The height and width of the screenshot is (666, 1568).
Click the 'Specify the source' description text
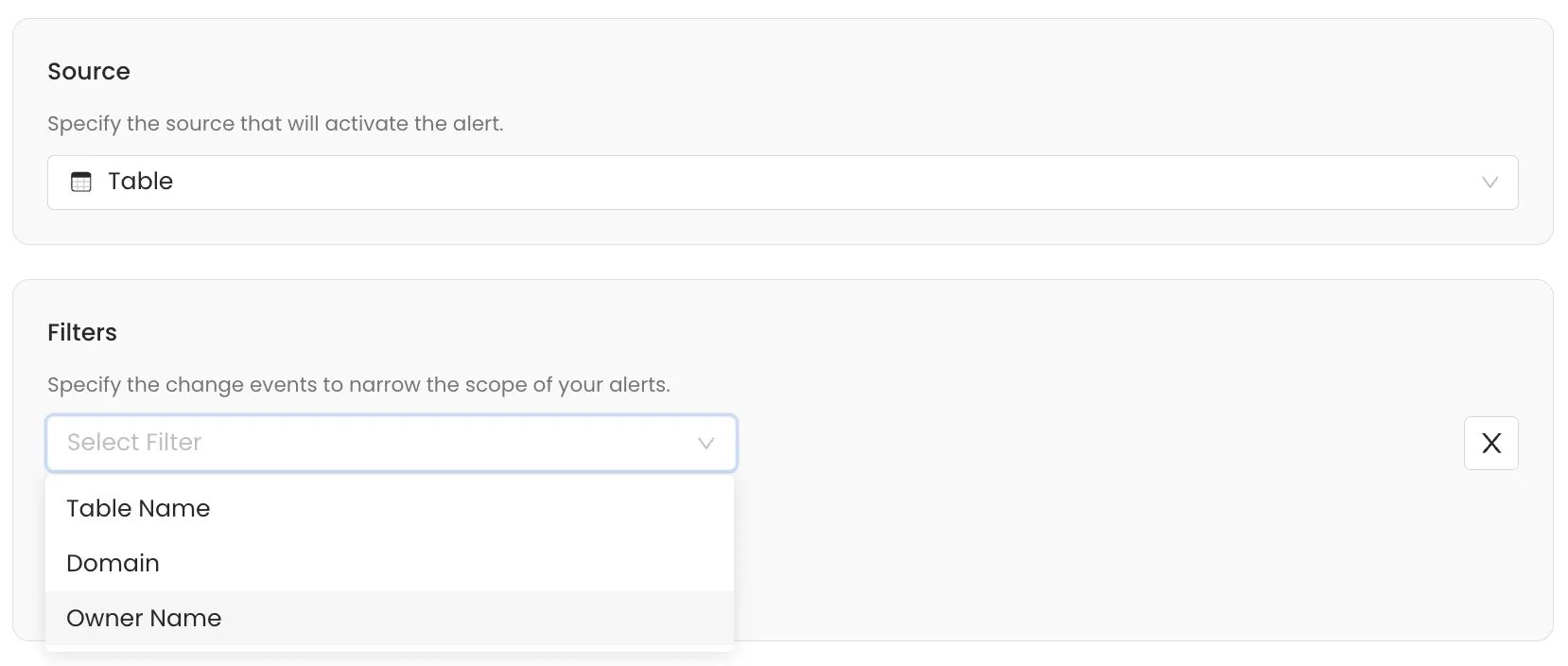(x=275, y=124)
